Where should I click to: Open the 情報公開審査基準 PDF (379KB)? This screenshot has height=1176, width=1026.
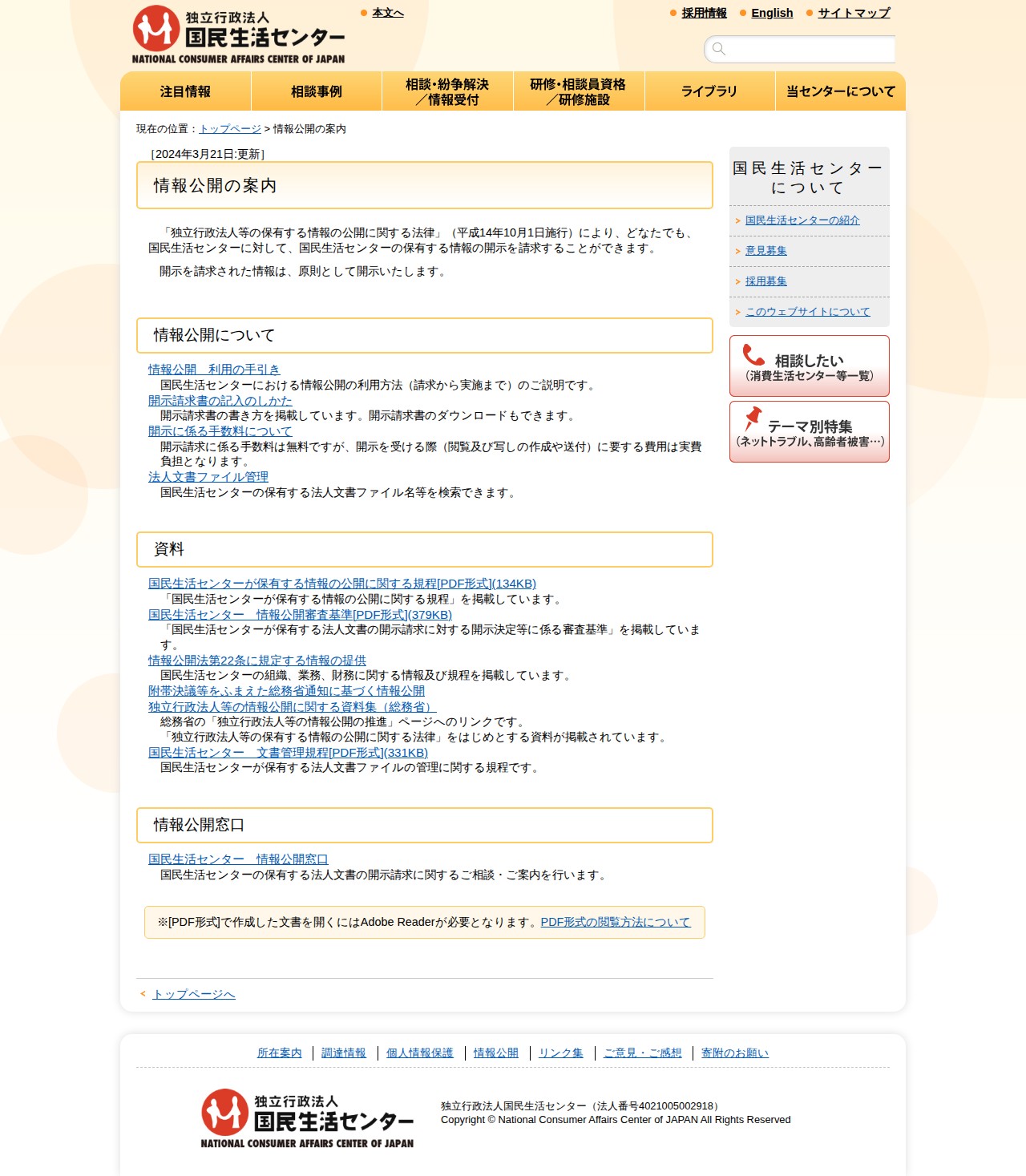click(301, 615)
